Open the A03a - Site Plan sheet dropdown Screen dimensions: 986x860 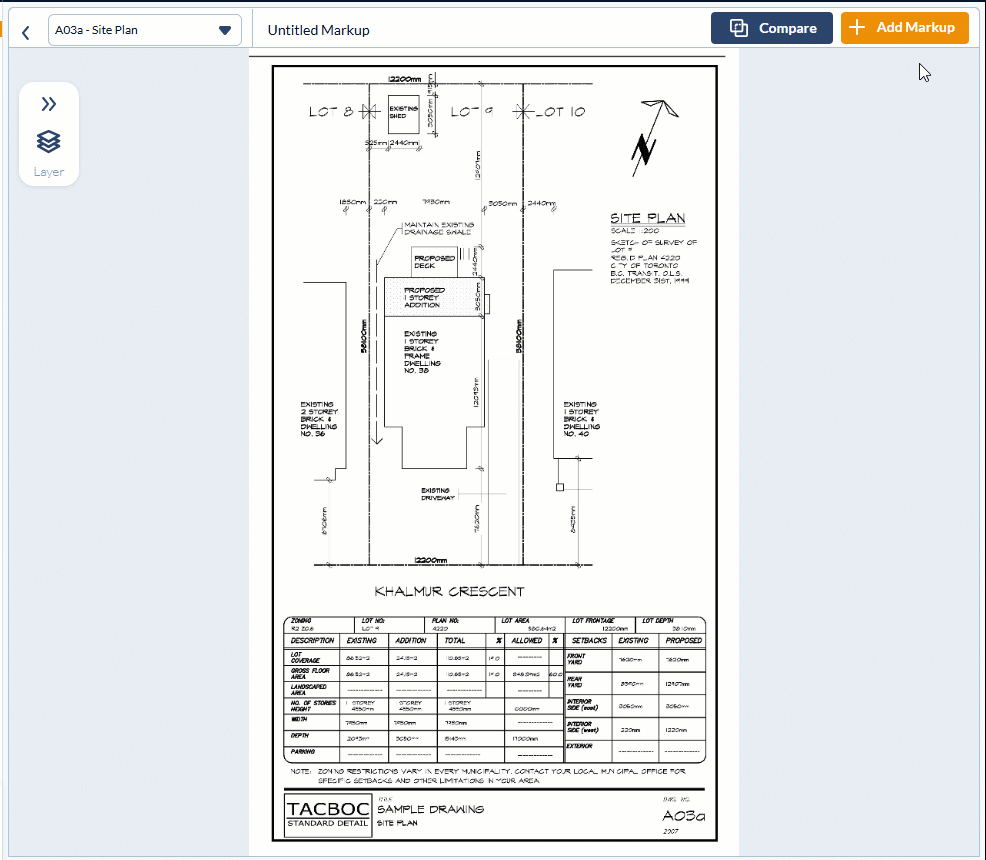145,30
